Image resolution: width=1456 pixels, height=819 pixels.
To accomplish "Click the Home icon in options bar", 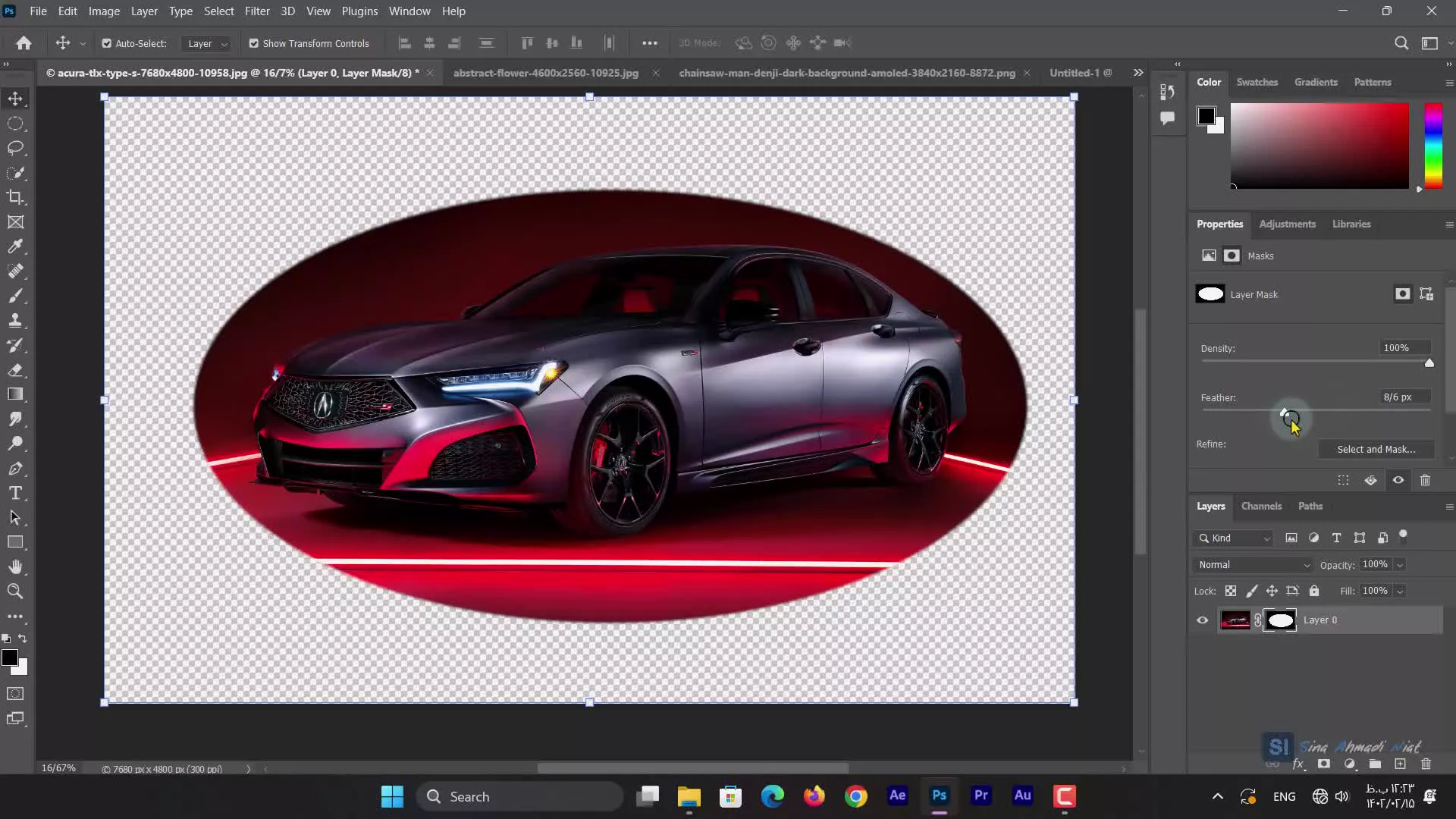I will click(24, 43).
